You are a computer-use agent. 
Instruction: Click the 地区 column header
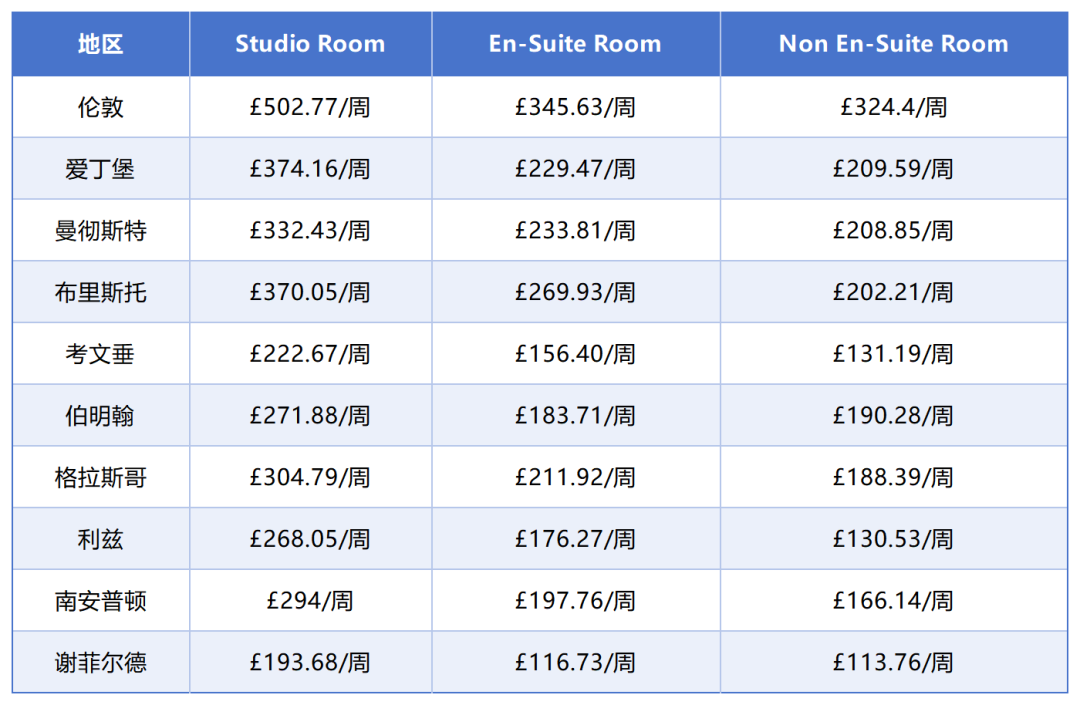[101, 44]
